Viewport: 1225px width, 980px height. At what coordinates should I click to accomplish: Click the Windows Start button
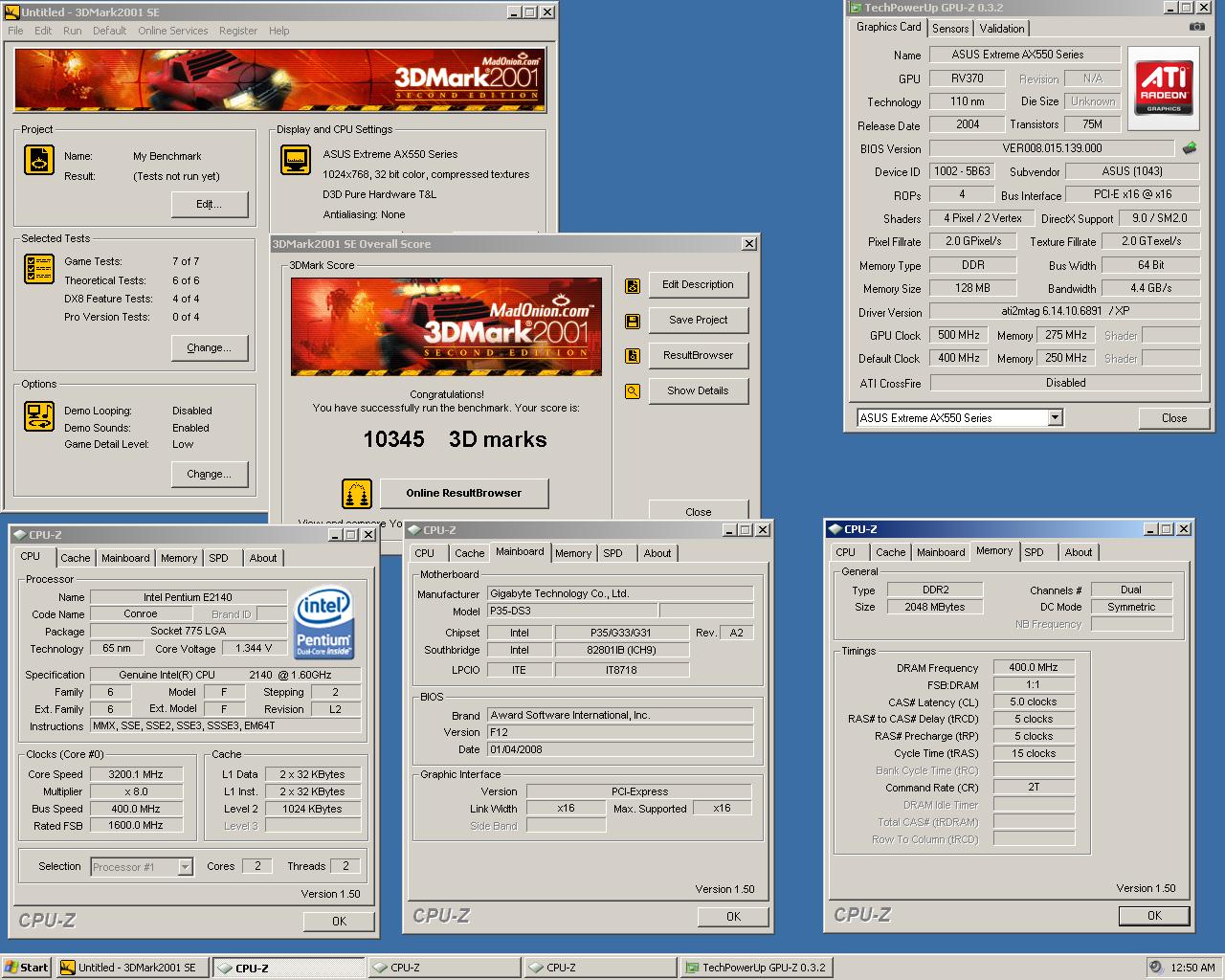pyautogui.click(x=27, y=968)
